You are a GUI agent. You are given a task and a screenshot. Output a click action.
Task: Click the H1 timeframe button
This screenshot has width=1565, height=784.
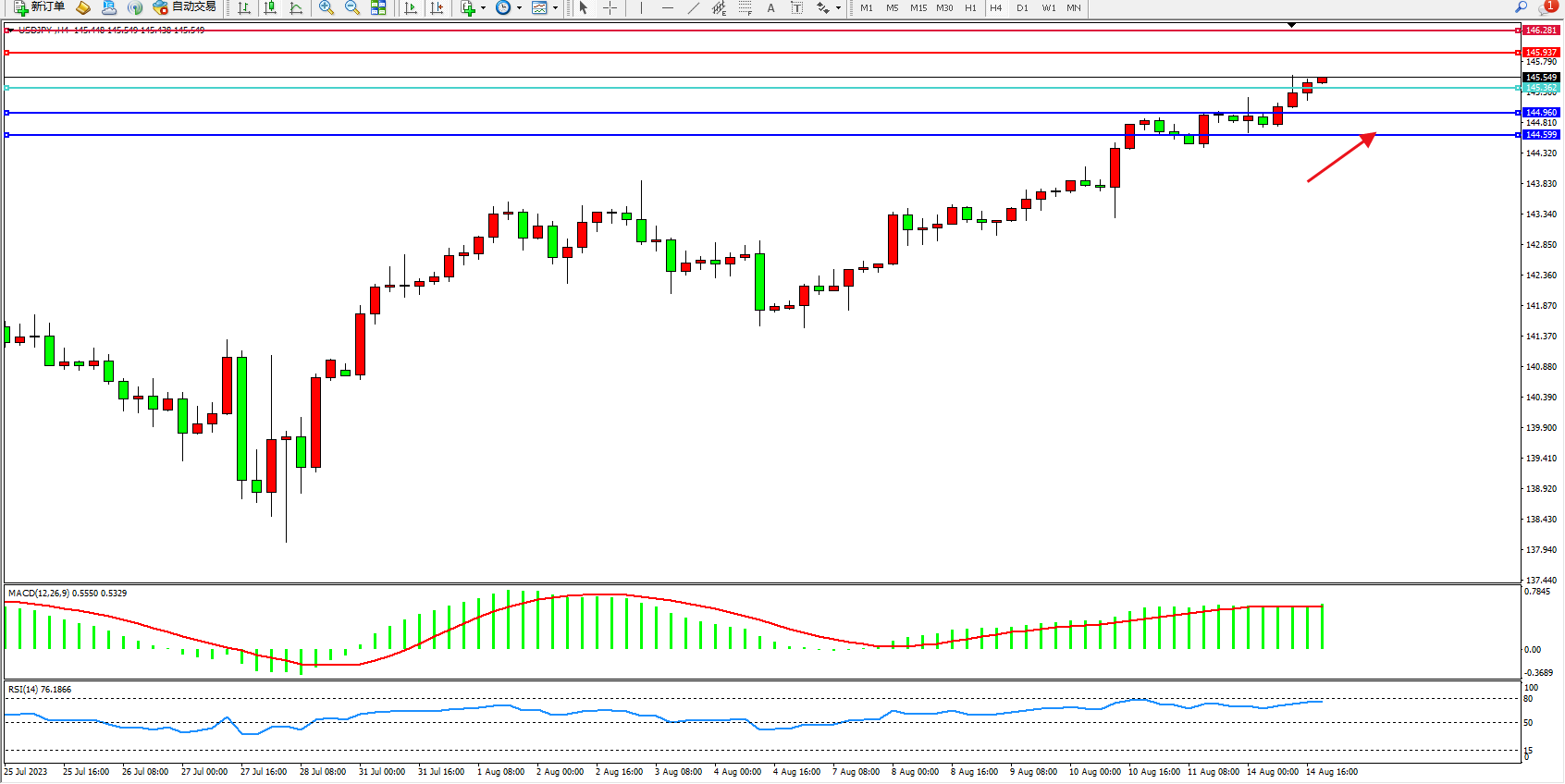[970, 7]
